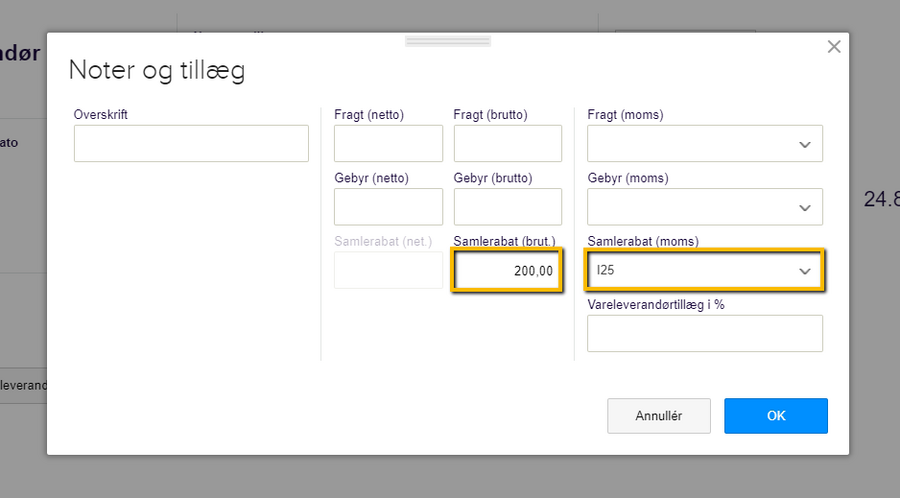Image resolution: width=900 pixels, height=498 pixels.
Task: Focus the Fragt (brutto) field
Action: [x=507, y=143]
